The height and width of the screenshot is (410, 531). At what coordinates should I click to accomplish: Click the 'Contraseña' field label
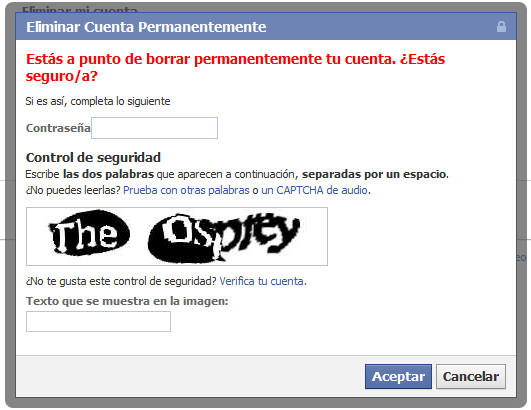[58, 128]
